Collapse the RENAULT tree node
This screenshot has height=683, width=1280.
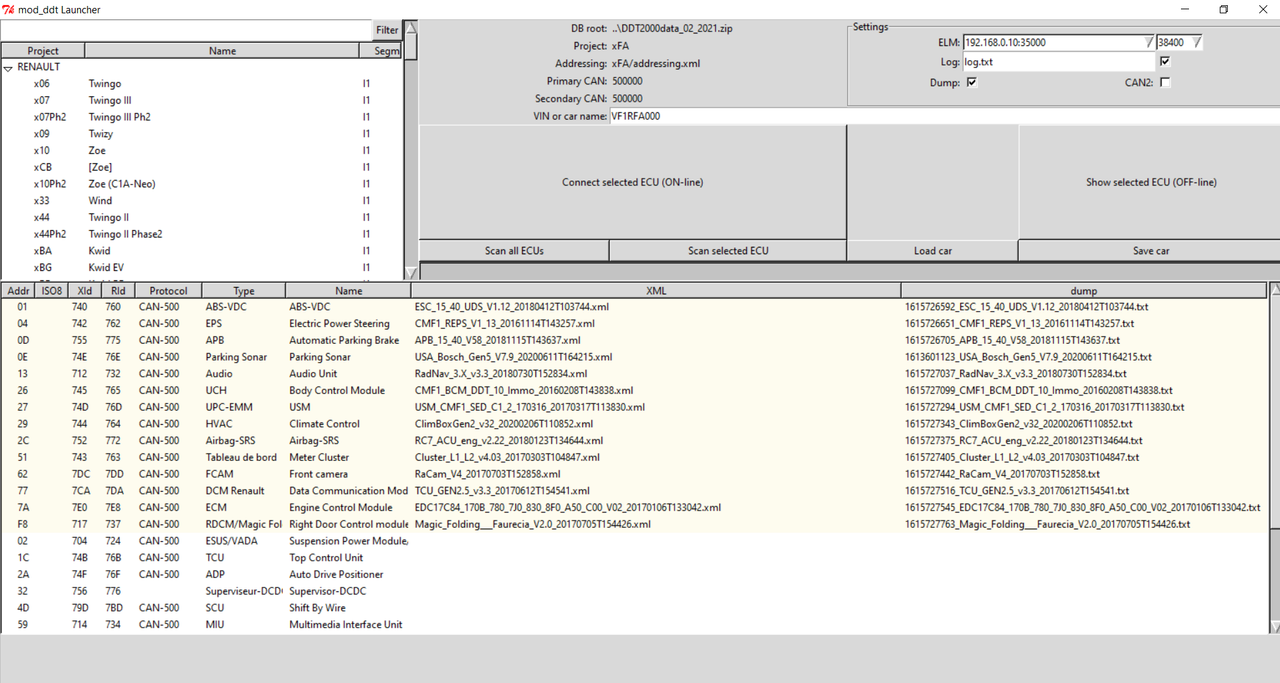pos(8,67)
